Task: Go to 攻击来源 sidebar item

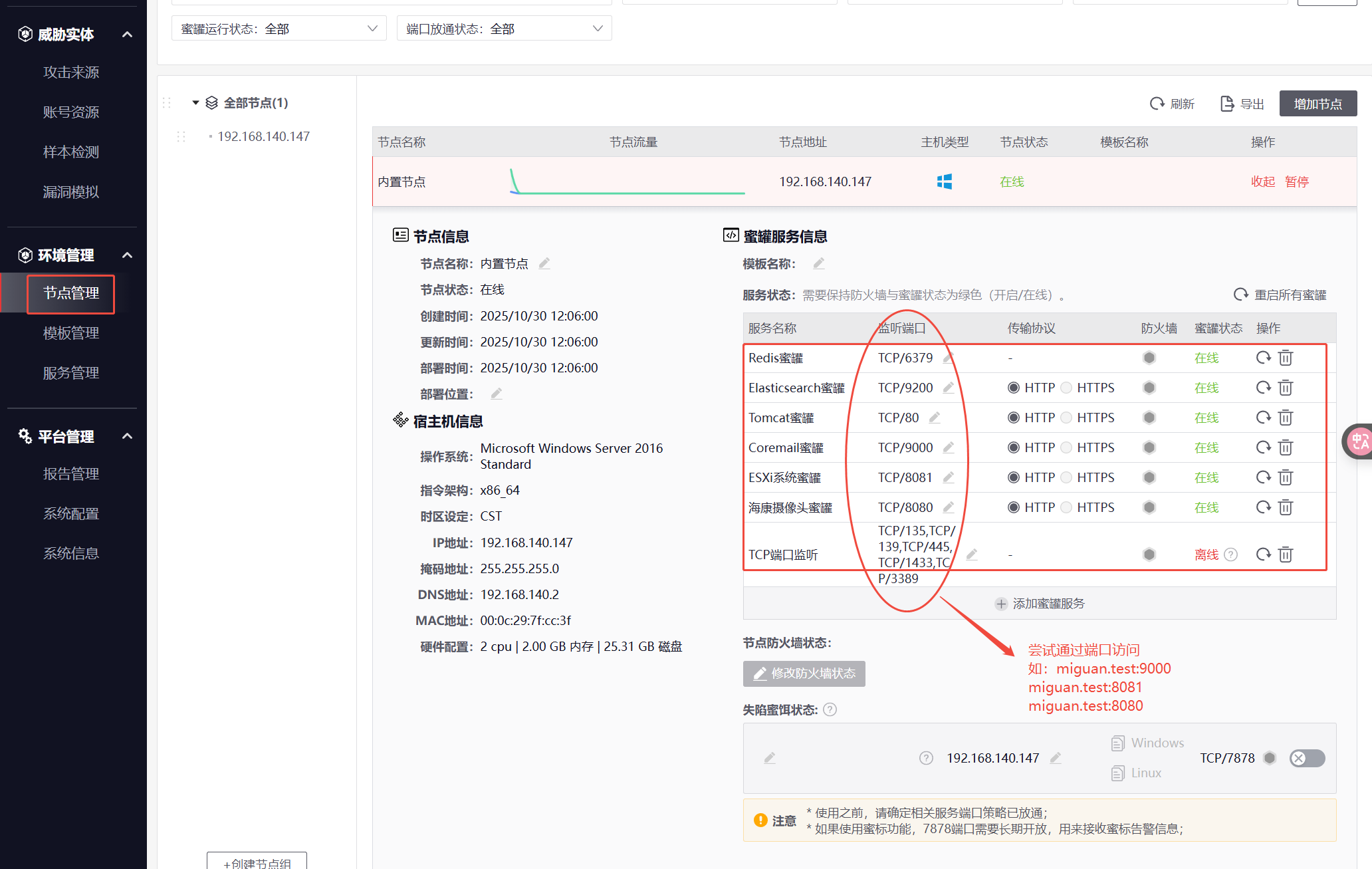Action: click(71, 72)
